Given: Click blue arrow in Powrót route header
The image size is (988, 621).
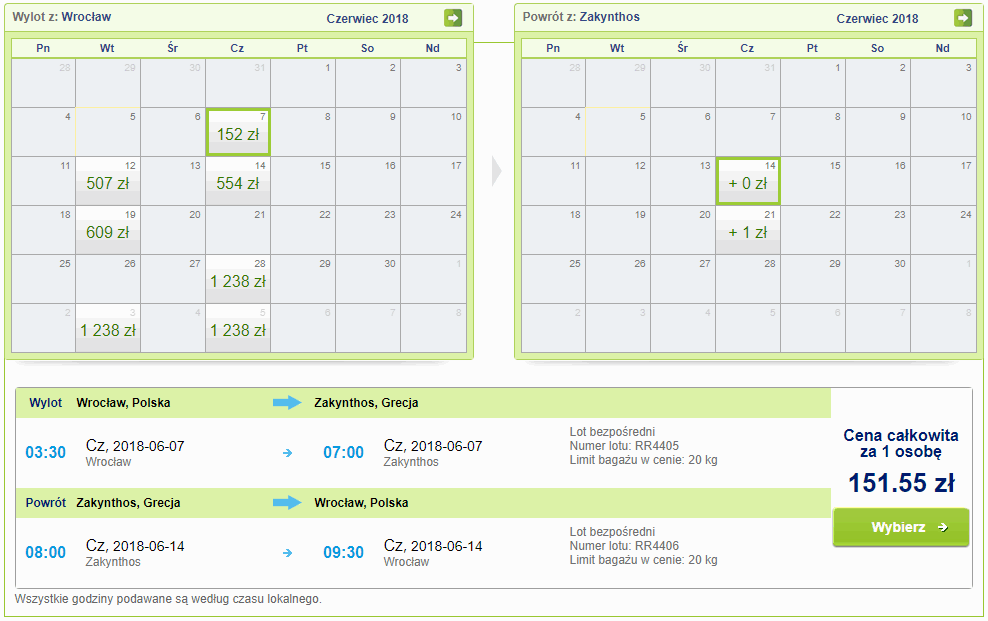Looking at the screenshot, I should [x=287, y=502].
